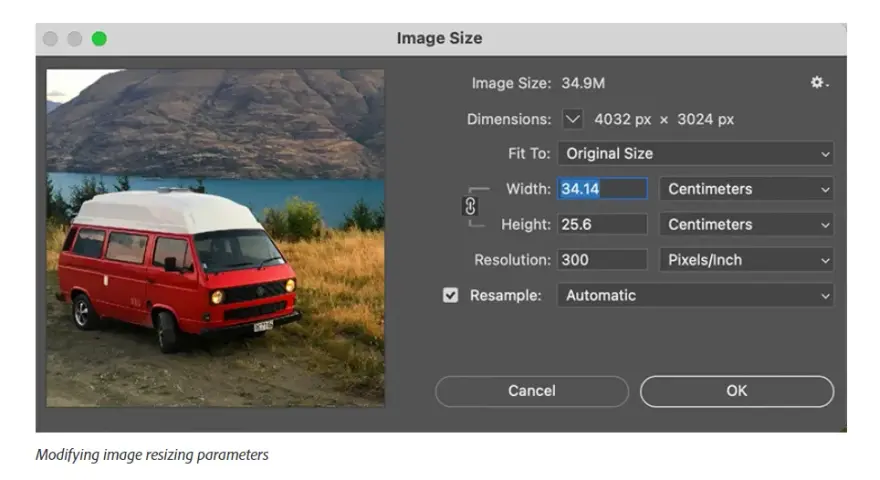This screenshot has height=480, width=880.
Task: Click the red van preview image
Action: (x=216, y=238)
